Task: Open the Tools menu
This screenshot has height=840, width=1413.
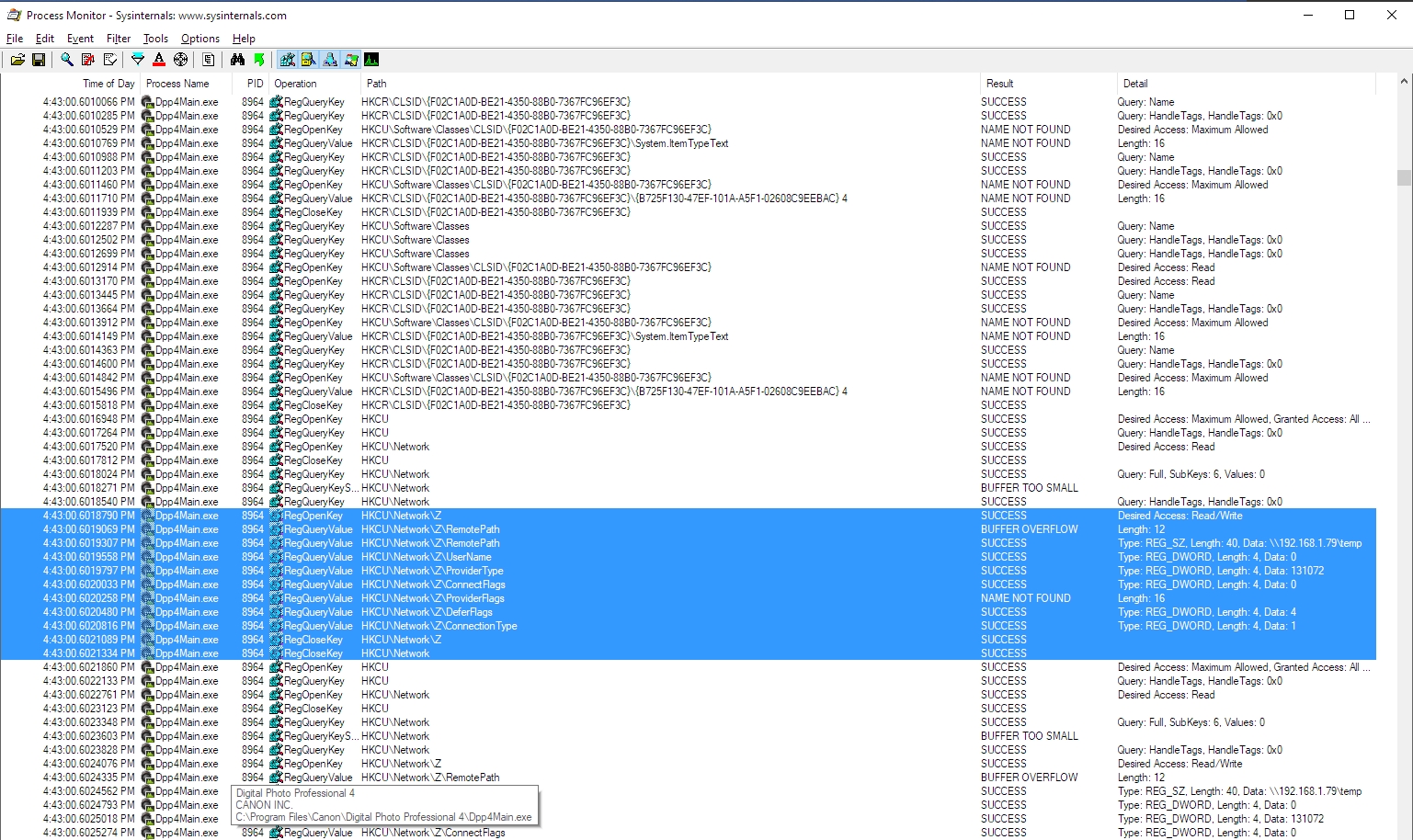Action: tap(155, 39)
